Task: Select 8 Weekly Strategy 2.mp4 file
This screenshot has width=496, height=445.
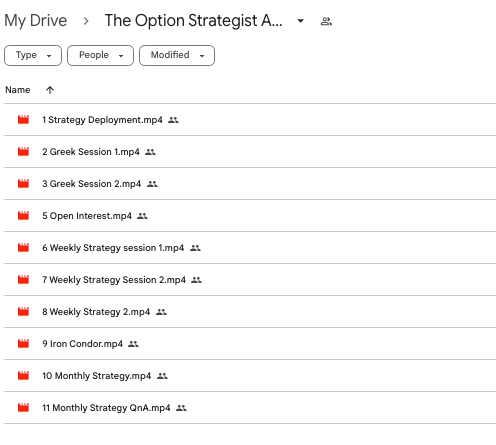Action: pyautogui.click(x=250, y=312)
